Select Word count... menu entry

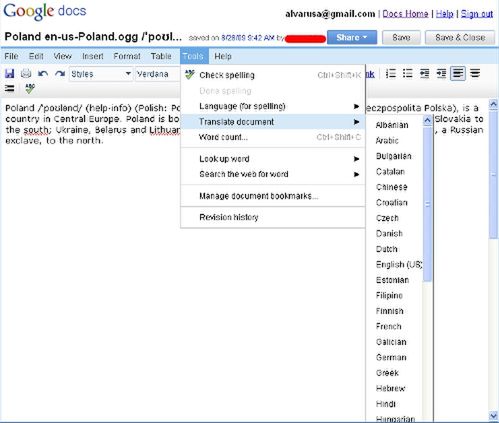[273, 137]
